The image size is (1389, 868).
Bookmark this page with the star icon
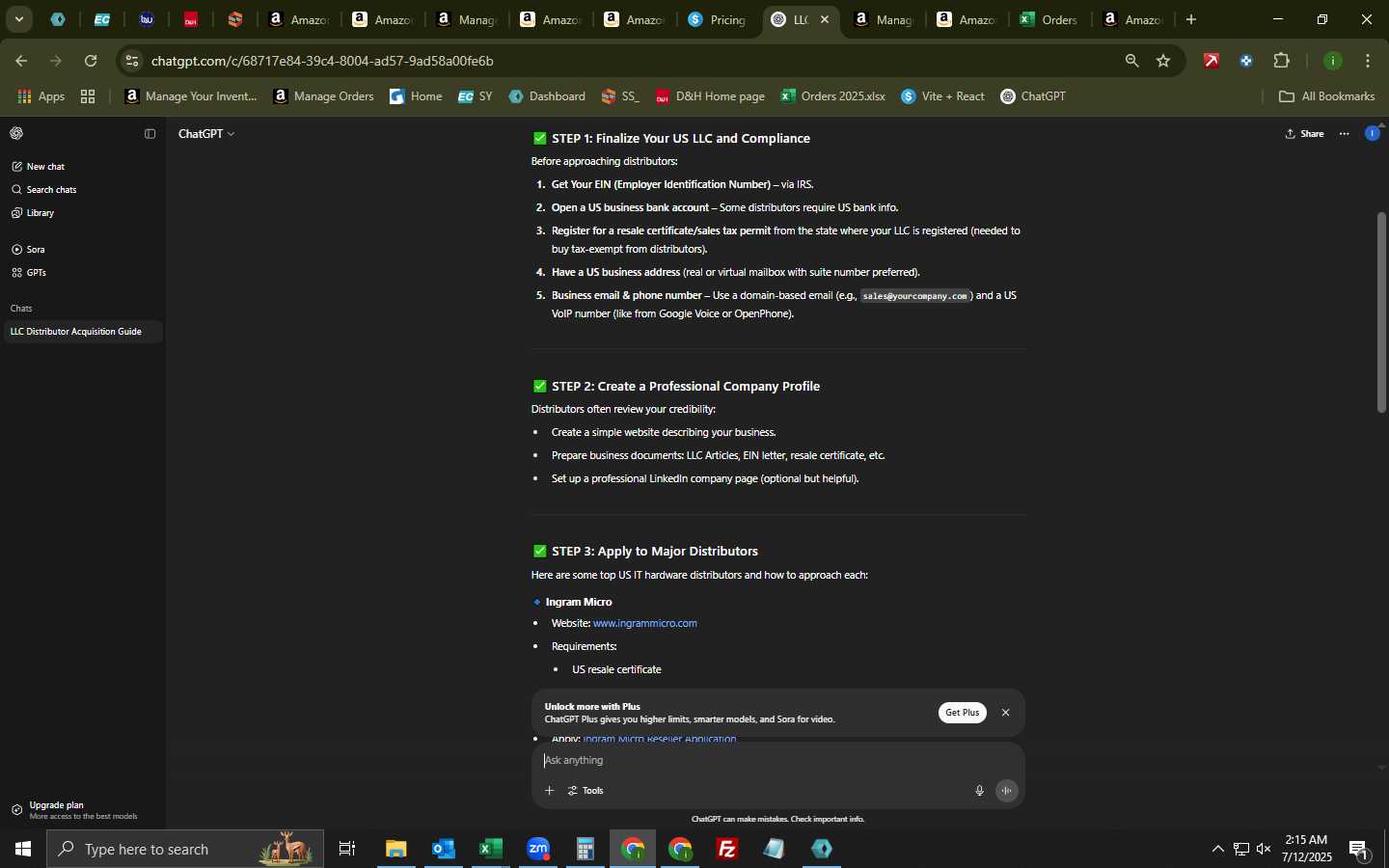coord(1163,61)
